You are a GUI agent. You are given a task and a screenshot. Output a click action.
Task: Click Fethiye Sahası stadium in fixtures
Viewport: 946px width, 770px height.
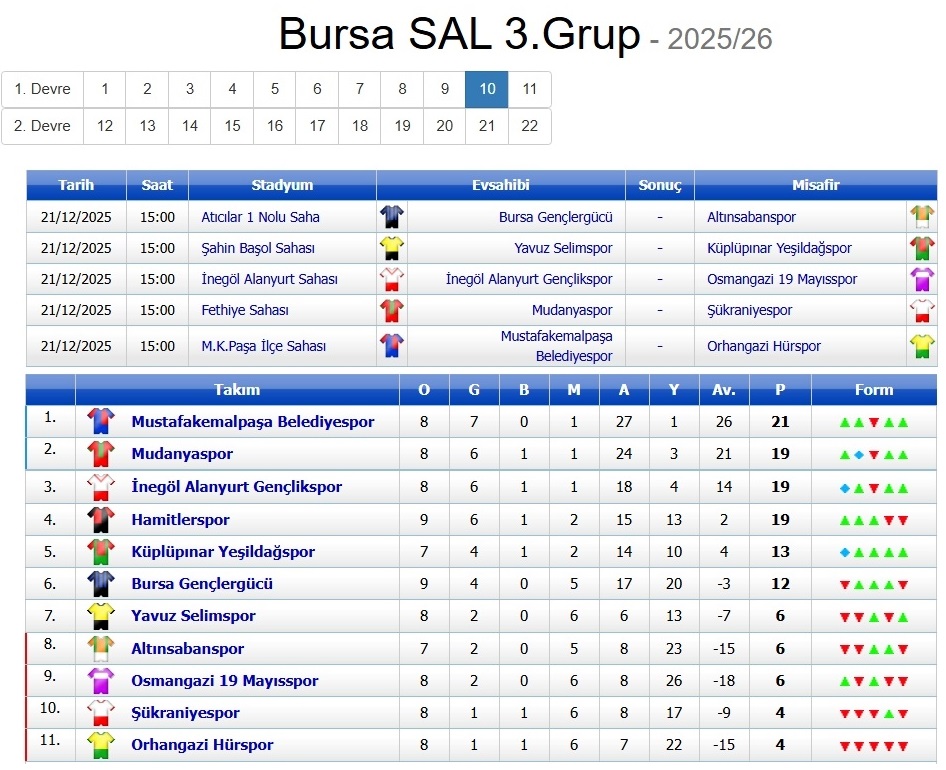245,310
